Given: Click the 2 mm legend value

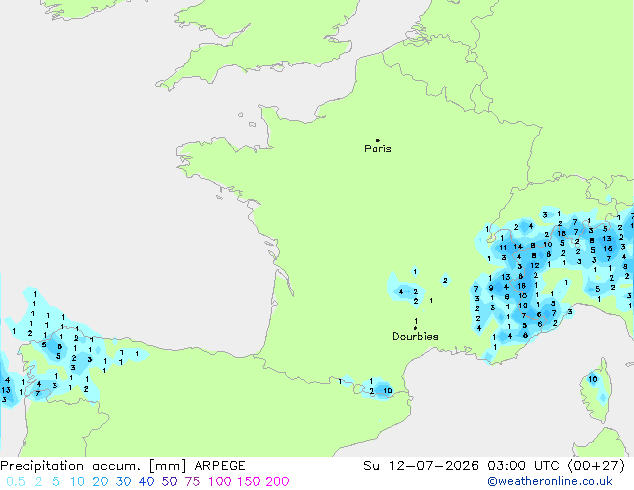Looking at the screenshot, I should tap(38, 482).
